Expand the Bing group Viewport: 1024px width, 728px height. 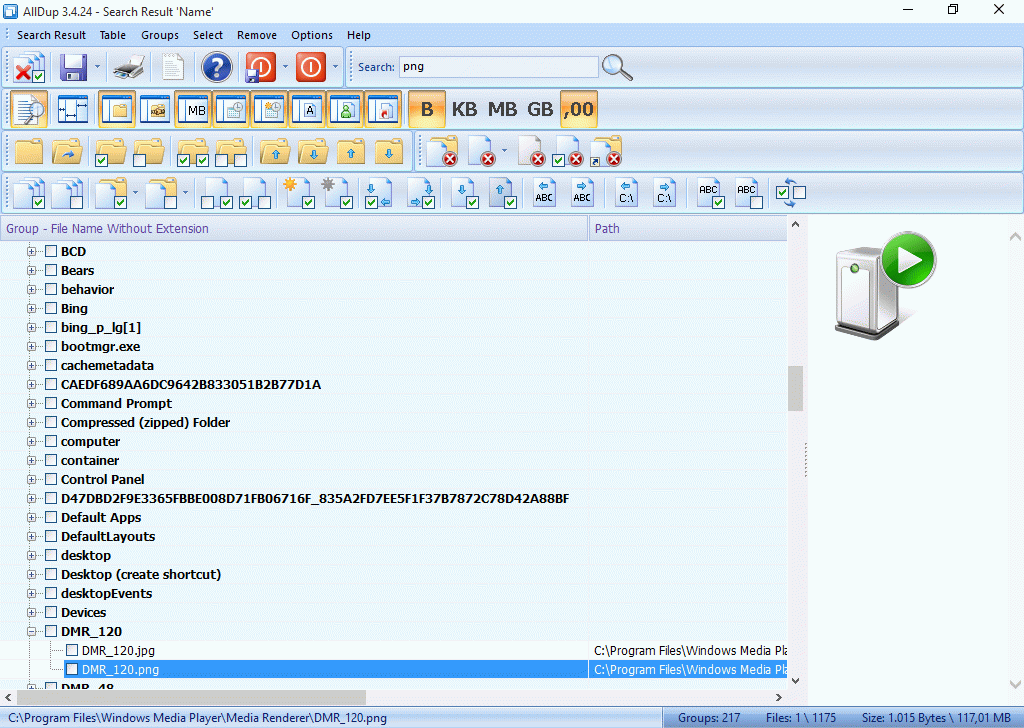(x=31, y=308)
